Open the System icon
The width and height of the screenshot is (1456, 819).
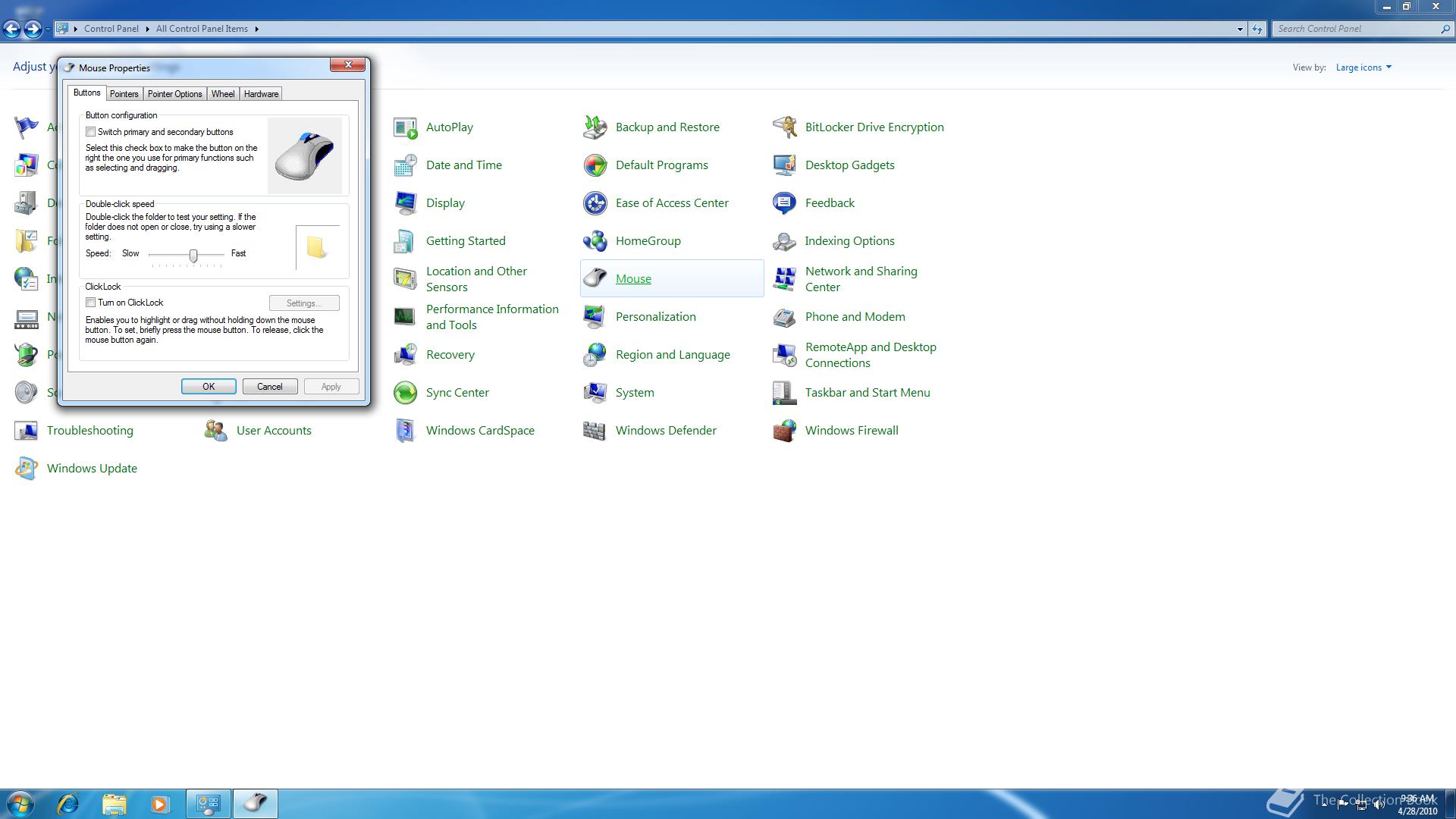coord(595,393)
